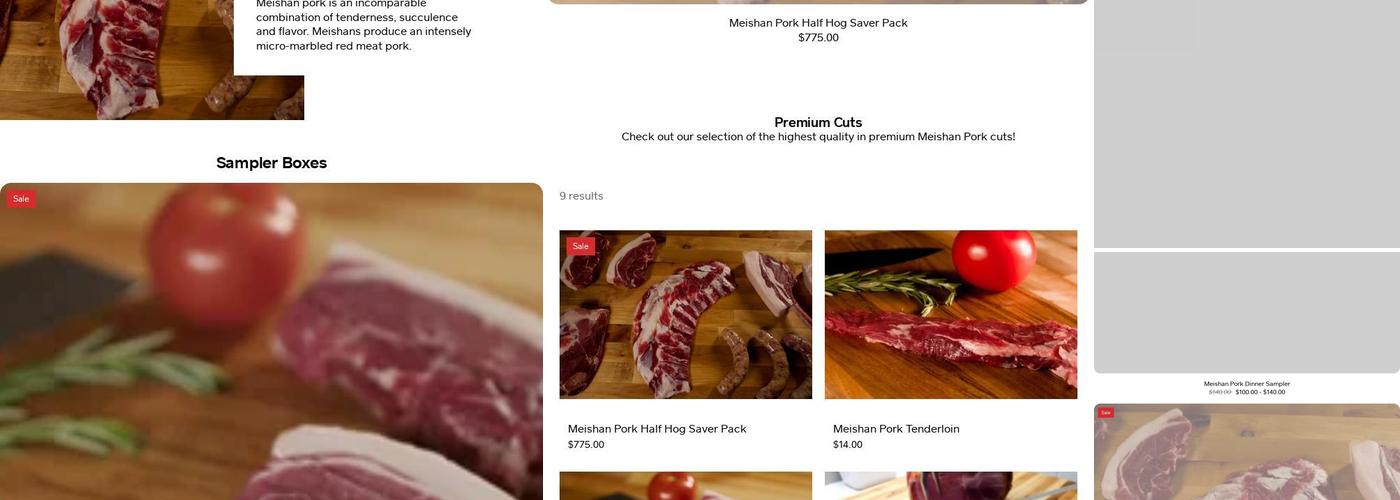This screenshot has height=500, width=1400.
Task: Click the gray placeholder image above Dinner Sampler title
Action: tap(1246, 312)
